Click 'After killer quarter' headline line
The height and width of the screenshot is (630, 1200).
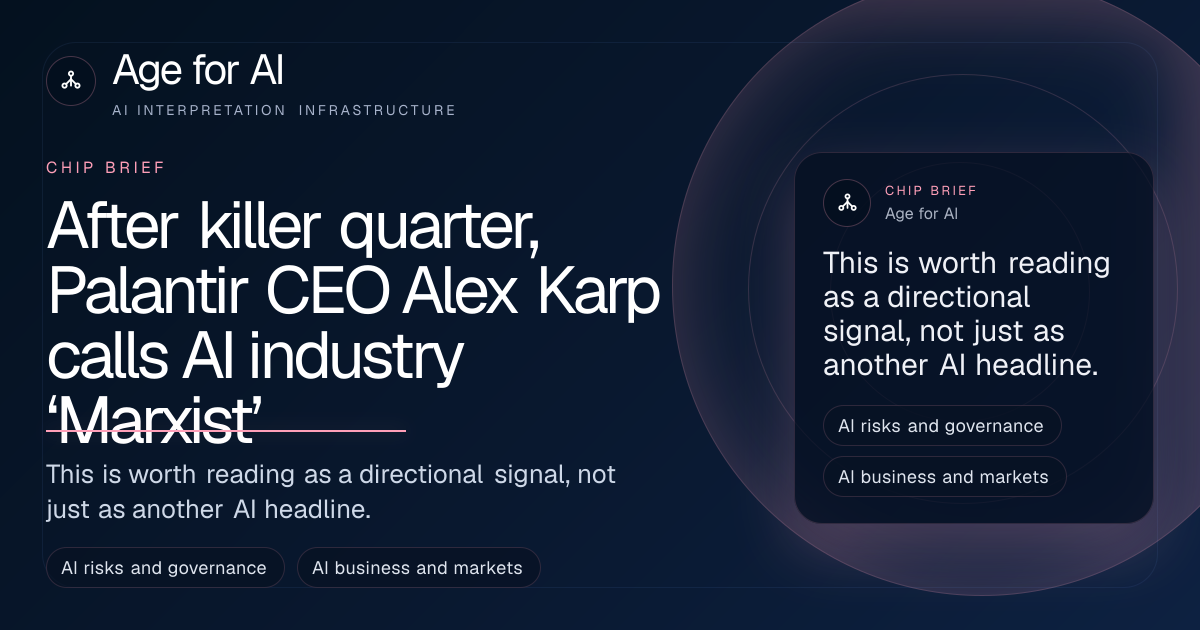click(294, 227)
